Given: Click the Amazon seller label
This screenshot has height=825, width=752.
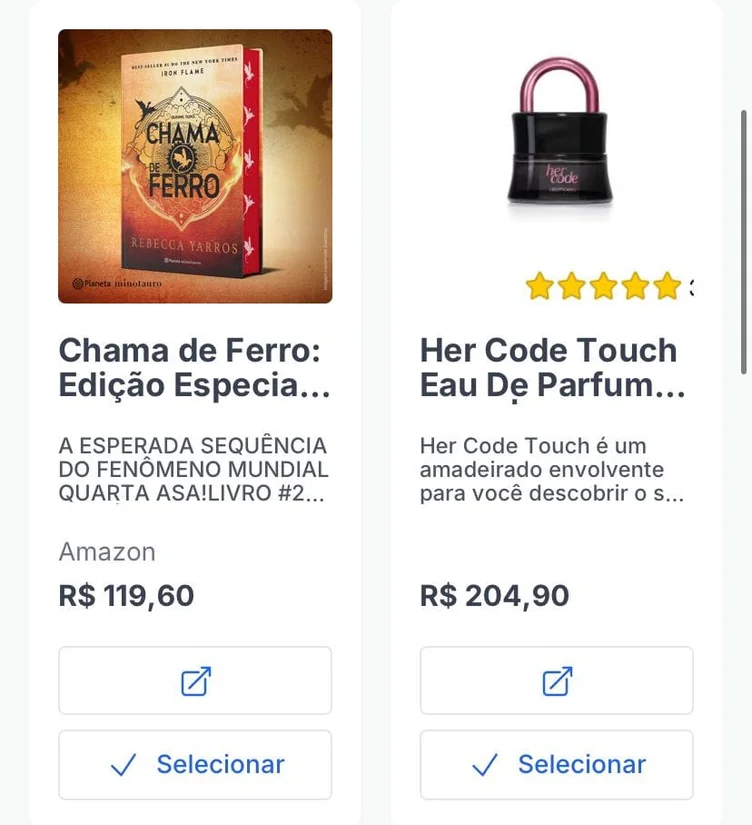Looking at the screenshot, I should 107,552.
